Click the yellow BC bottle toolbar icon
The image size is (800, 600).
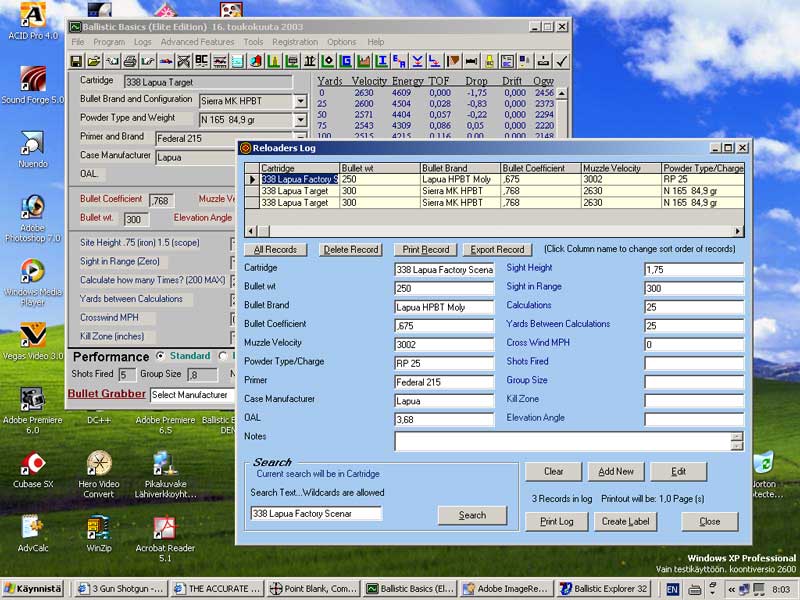489,61
